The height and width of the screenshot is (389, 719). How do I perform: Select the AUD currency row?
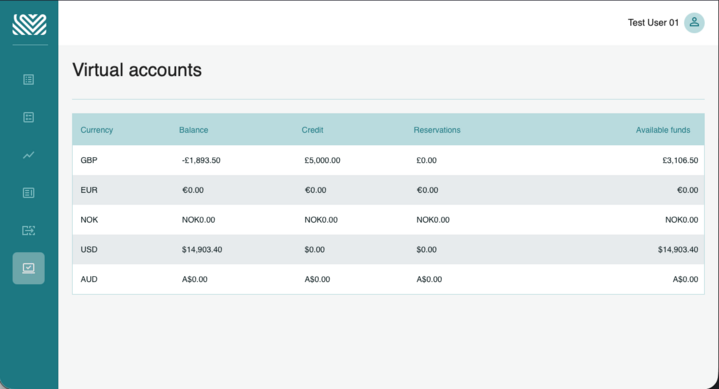388,279
